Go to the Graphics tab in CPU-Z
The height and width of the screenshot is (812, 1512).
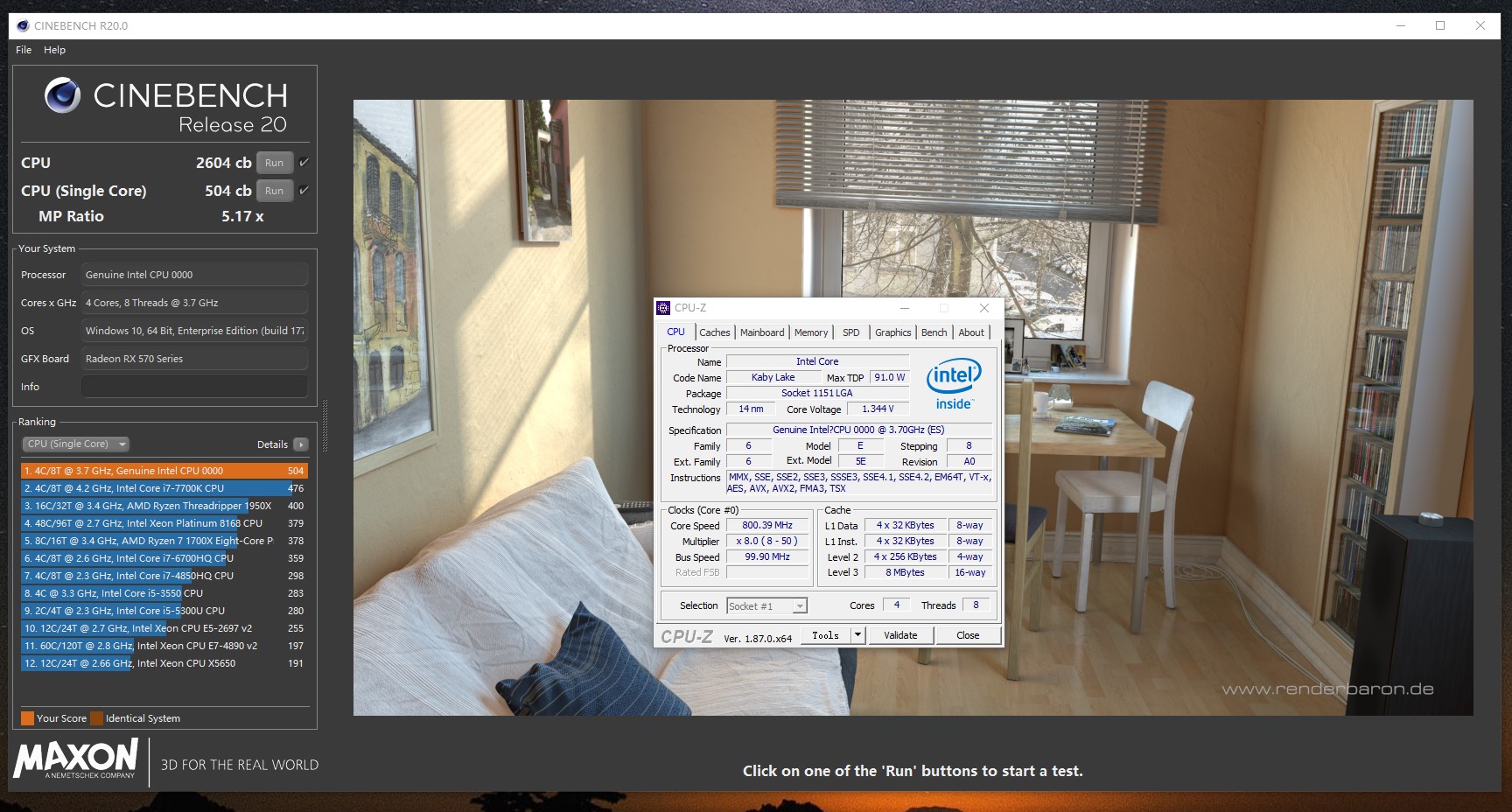(x=893, y=332)
